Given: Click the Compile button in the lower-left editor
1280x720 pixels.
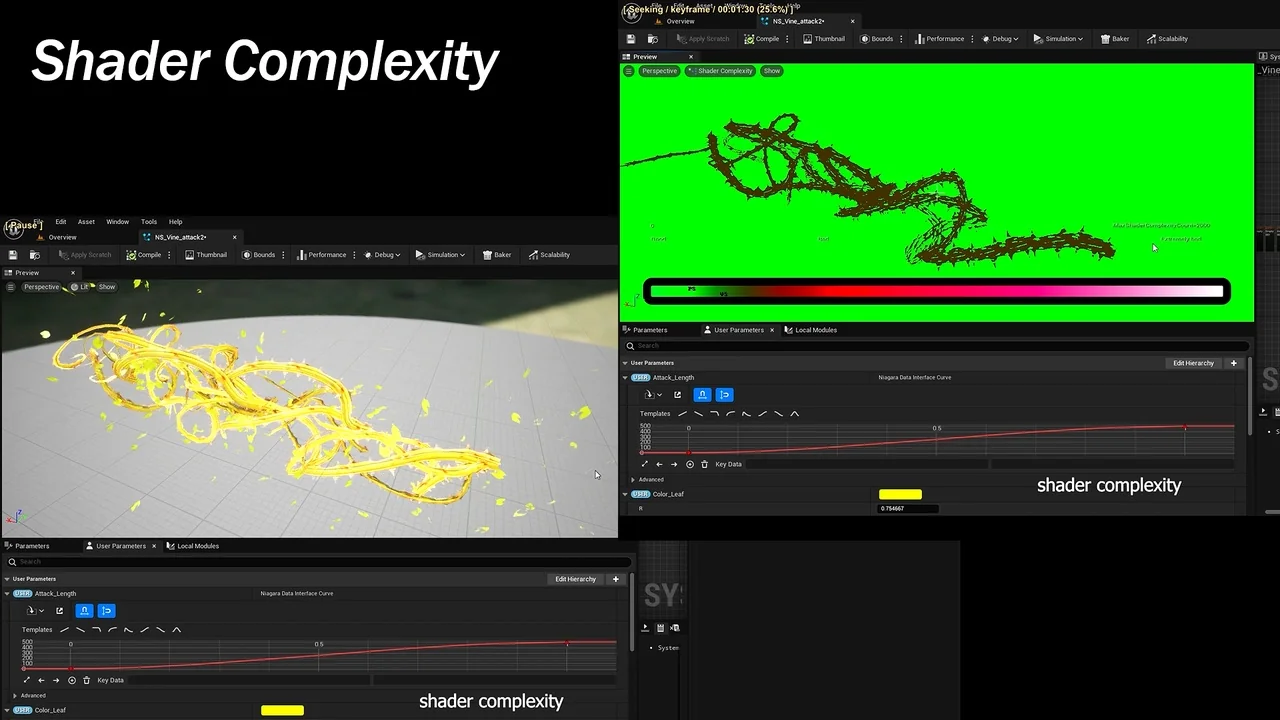Looking at the screenshot, I should pyautogui.click(x=144, y=255).
